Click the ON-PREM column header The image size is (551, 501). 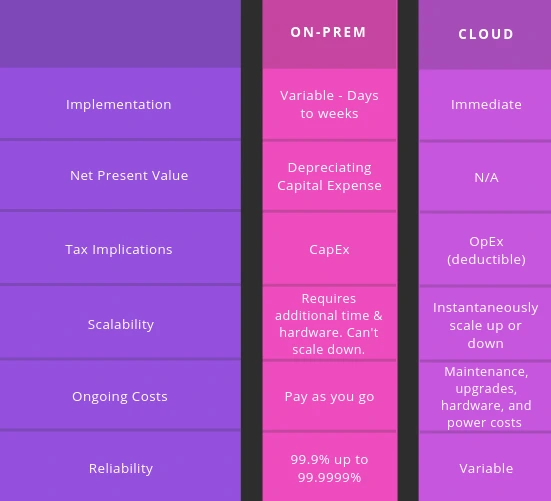click(329, 34)
